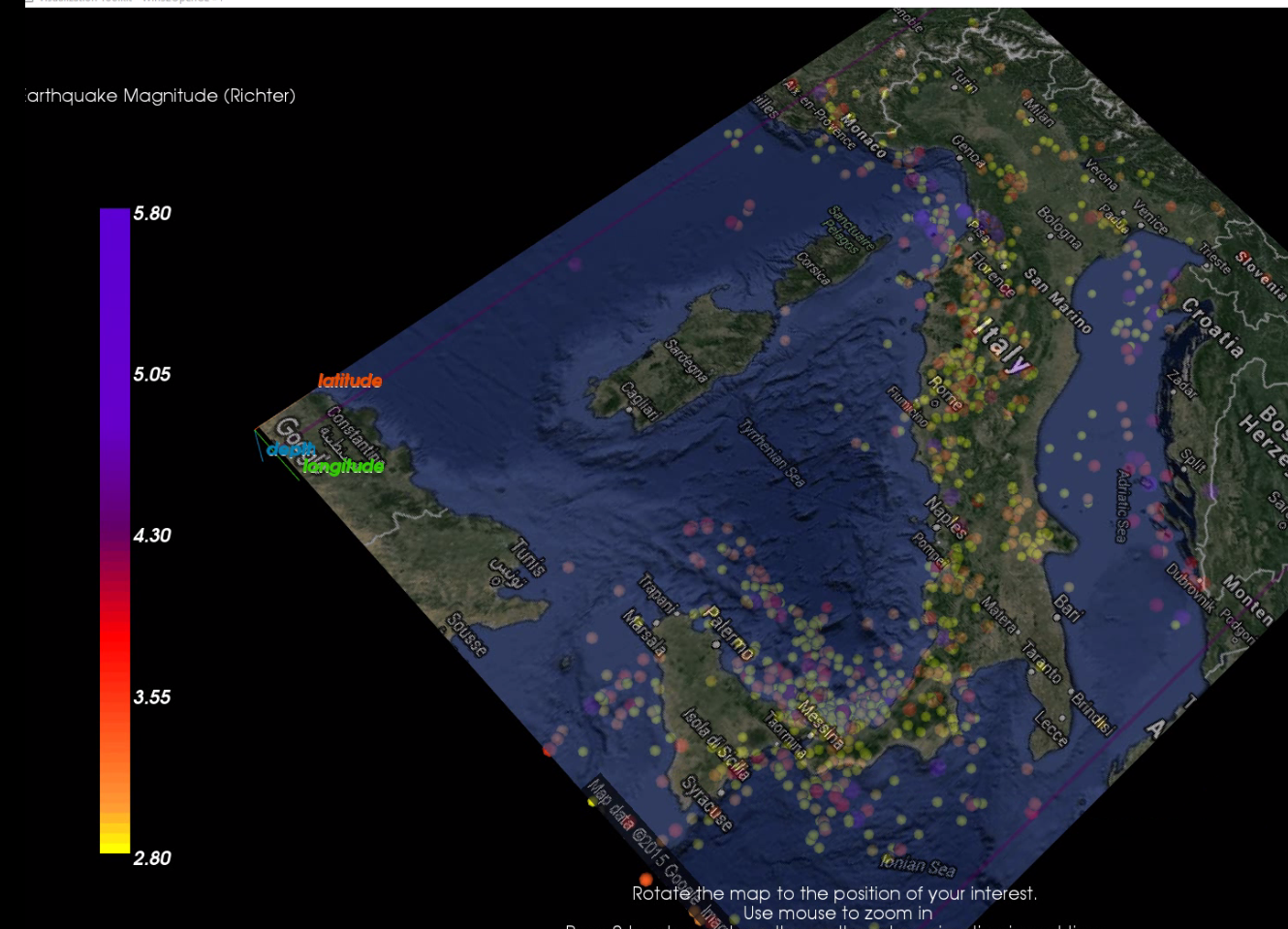Click the Trapani city label
This screenshot has width=1288, height=929.
click(658, 594)
